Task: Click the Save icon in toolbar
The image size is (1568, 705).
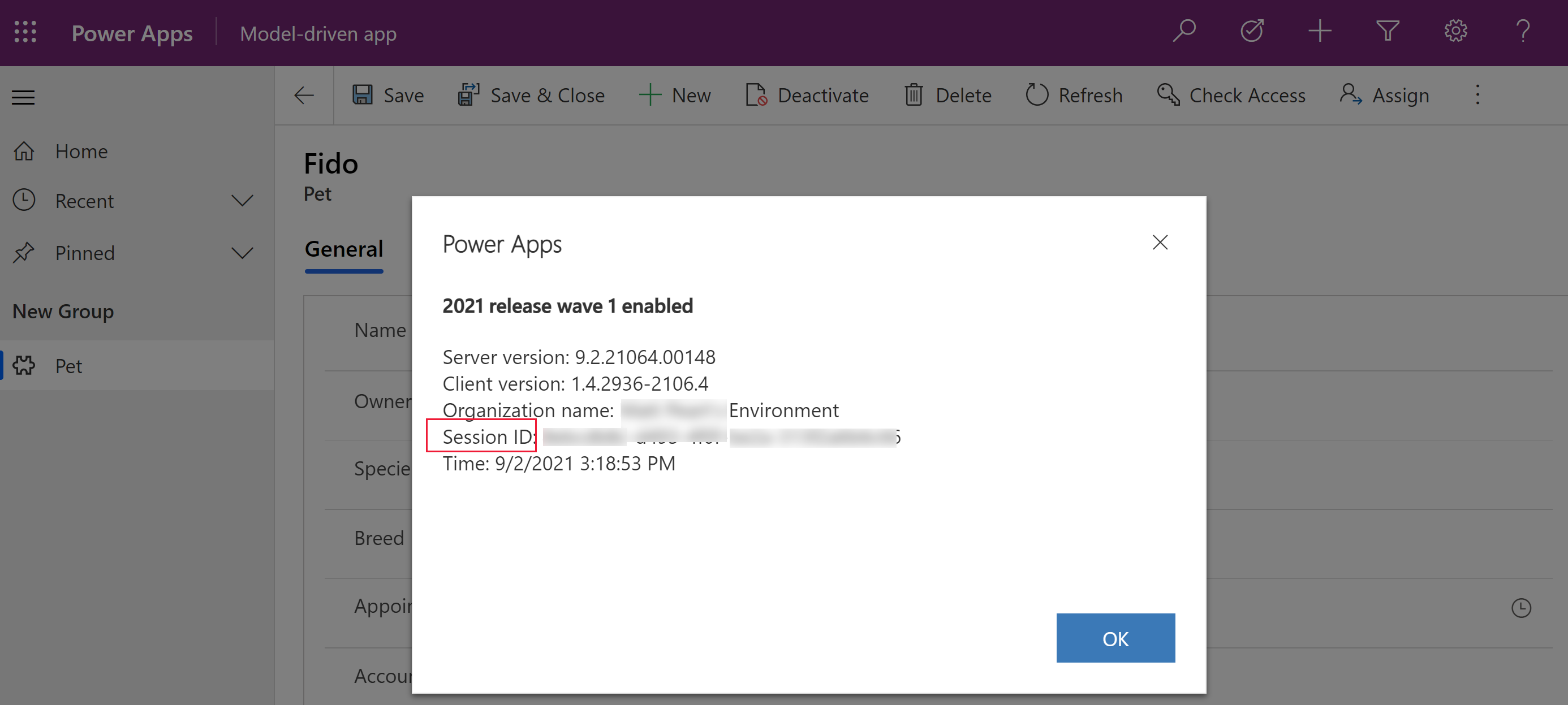Action: click(362, 95)
